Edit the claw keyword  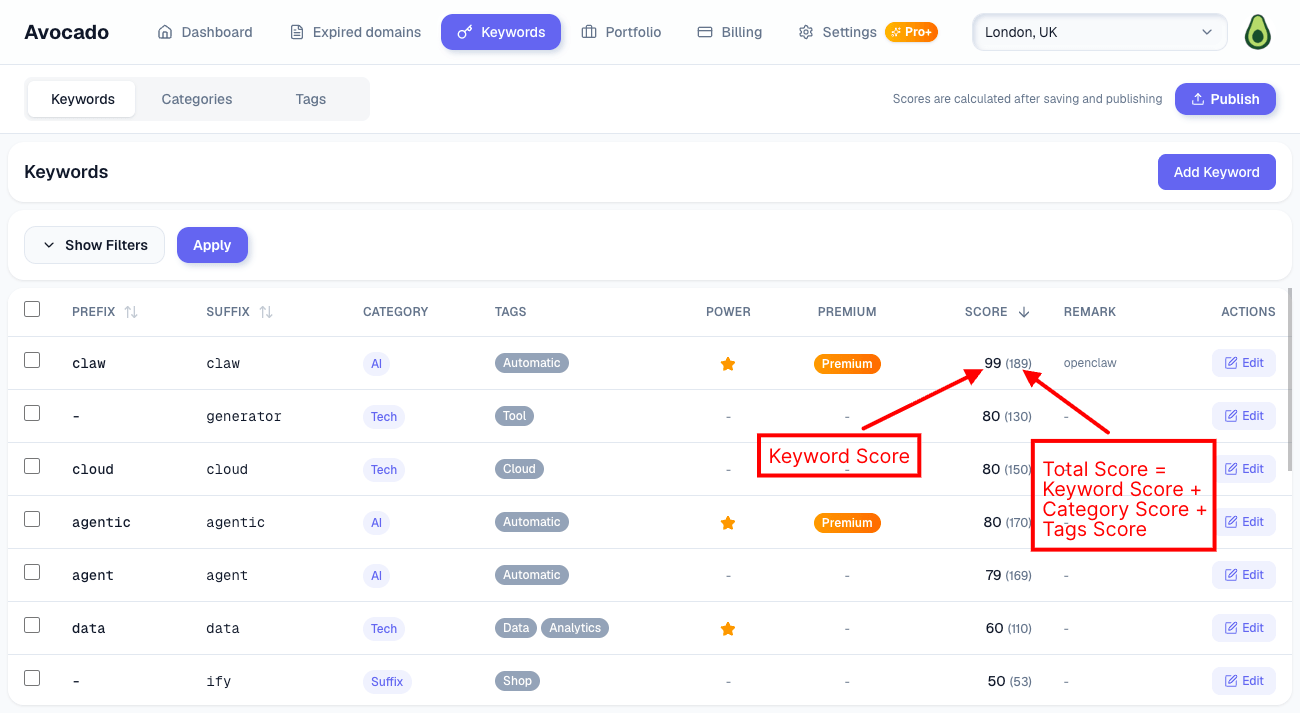(x=1244, y=363)
